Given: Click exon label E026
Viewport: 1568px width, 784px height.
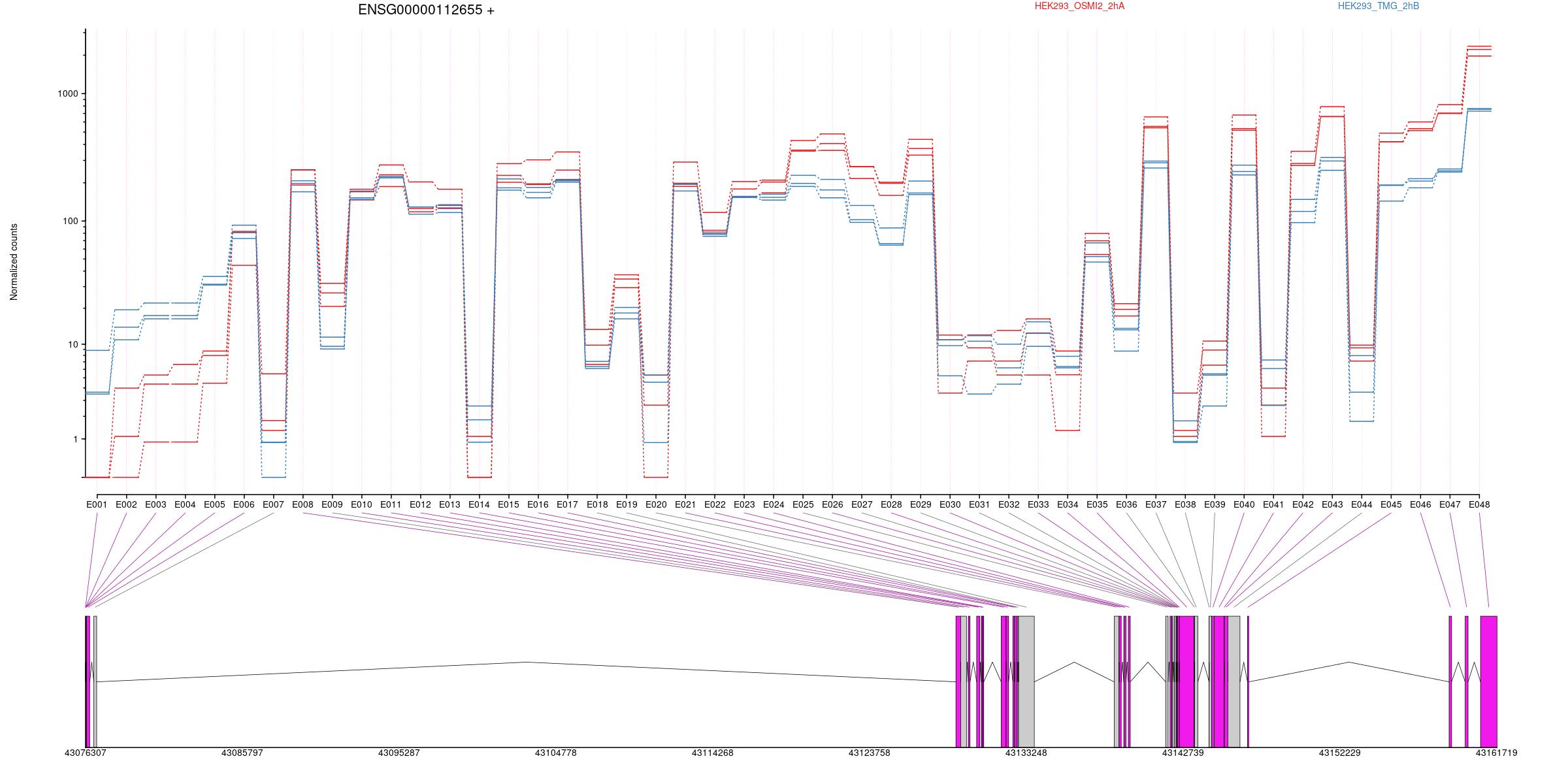Looking at the screenshot, I should pos(832,504).
